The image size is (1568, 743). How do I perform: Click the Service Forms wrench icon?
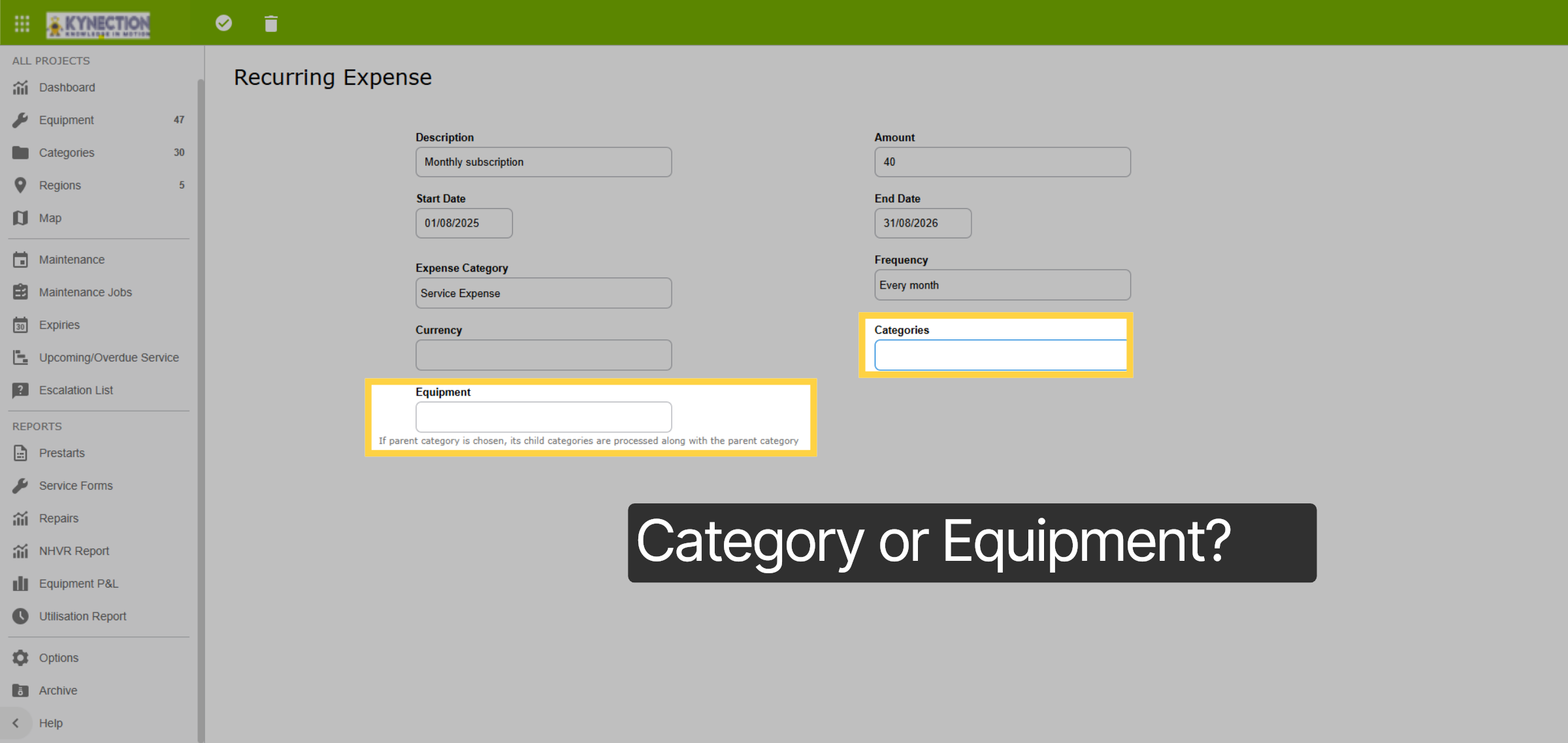point(20,486)
